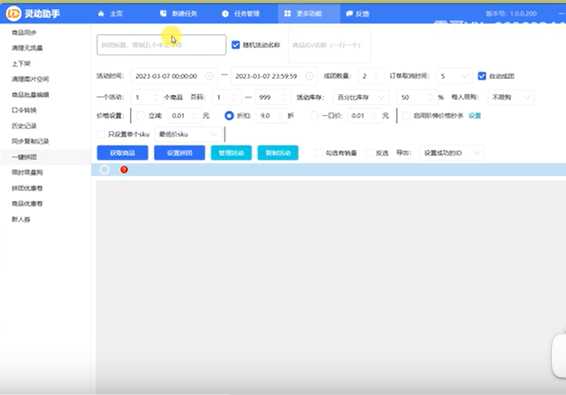Viewport: 566px width, 395px height.
Task: Select the 折扣 radio button
Action: tap(229, 116)
